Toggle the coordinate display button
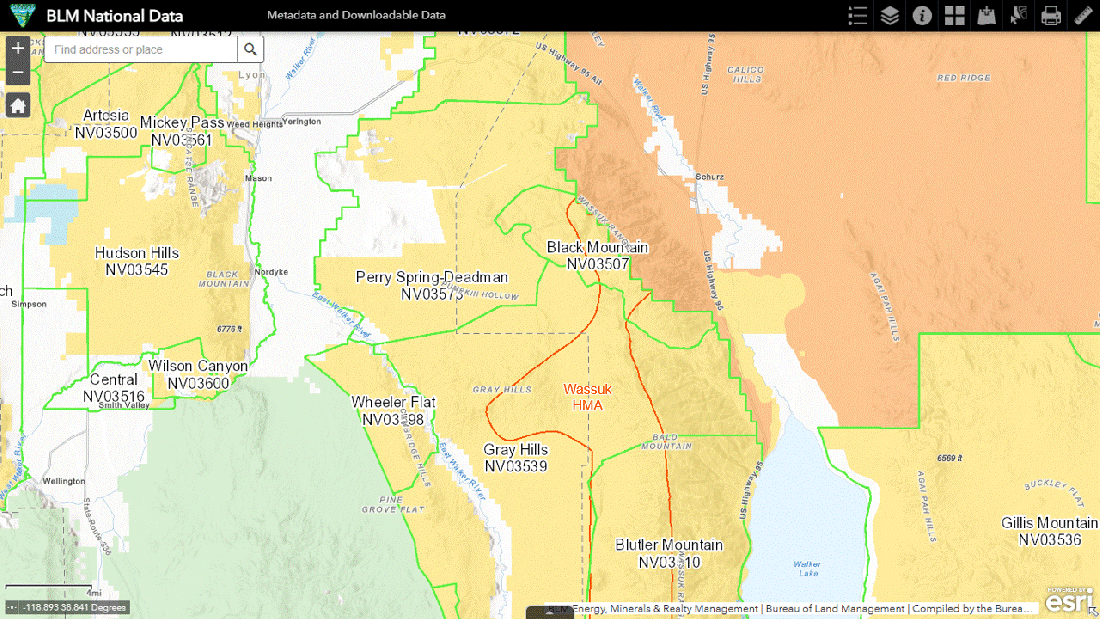1100x619 pixels. (11, 607)
